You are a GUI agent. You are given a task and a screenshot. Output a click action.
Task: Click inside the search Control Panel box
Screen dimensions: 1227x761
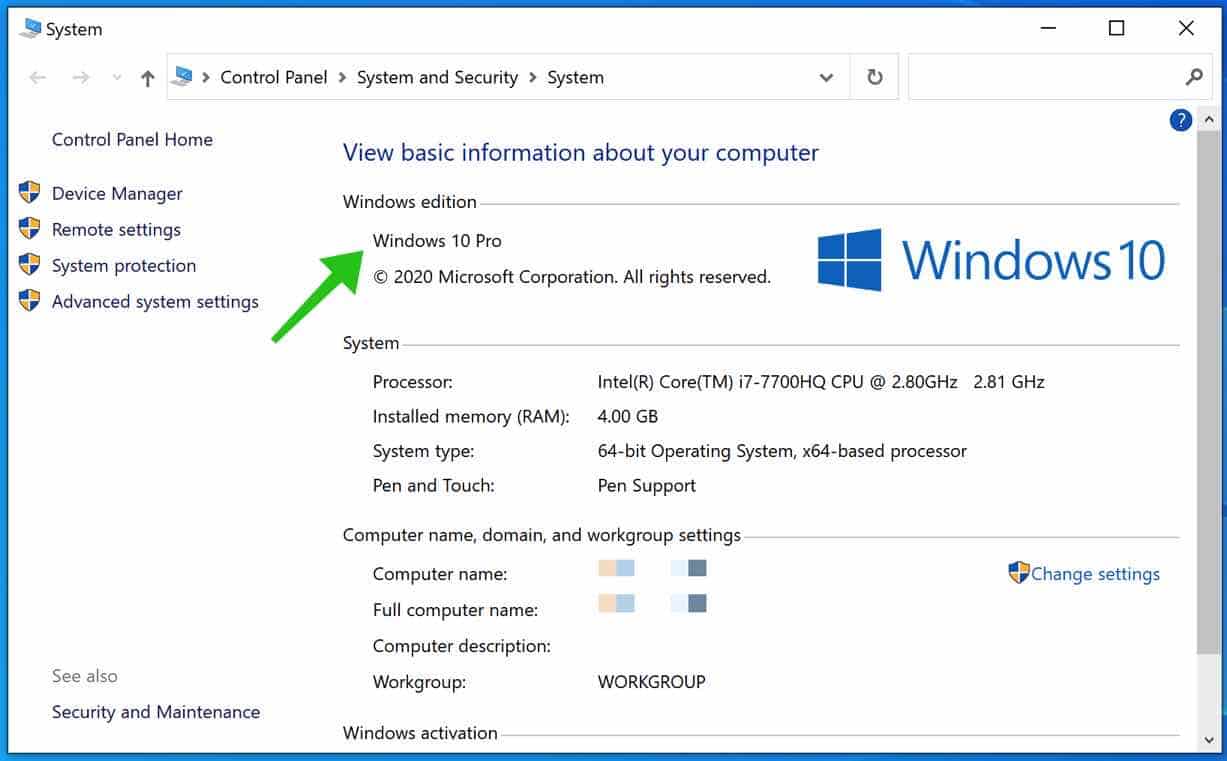tap(1040, 78)
